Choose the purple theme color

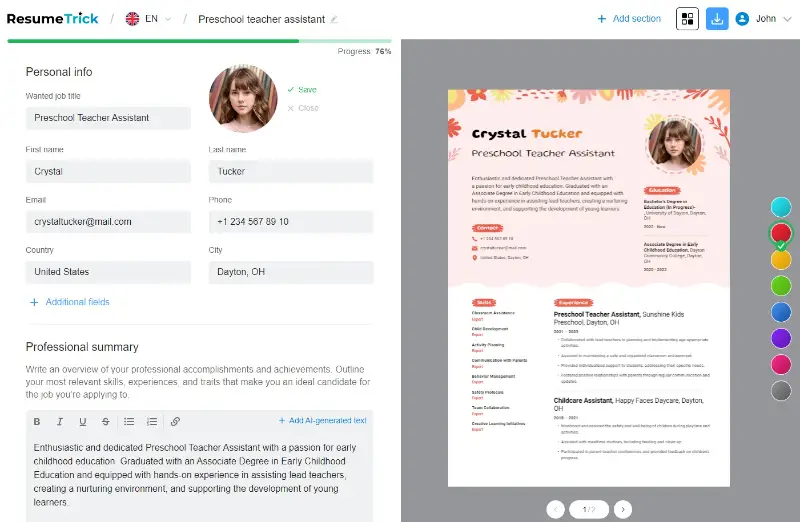[781, 338]
